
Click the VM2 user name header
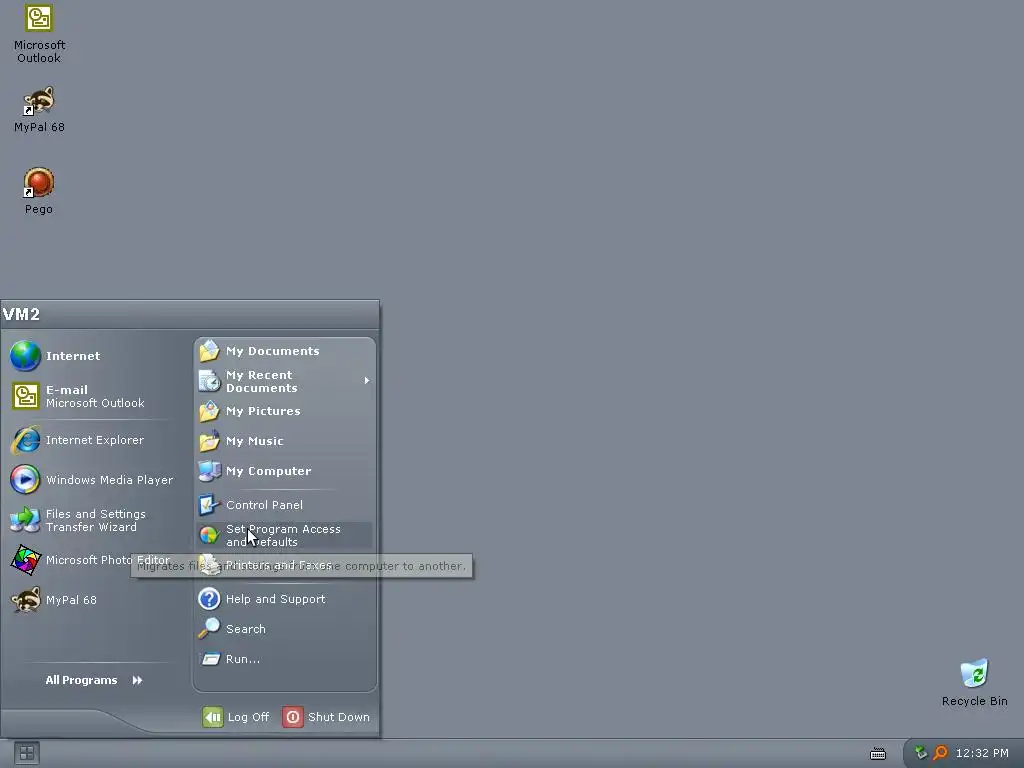[22, 314]
